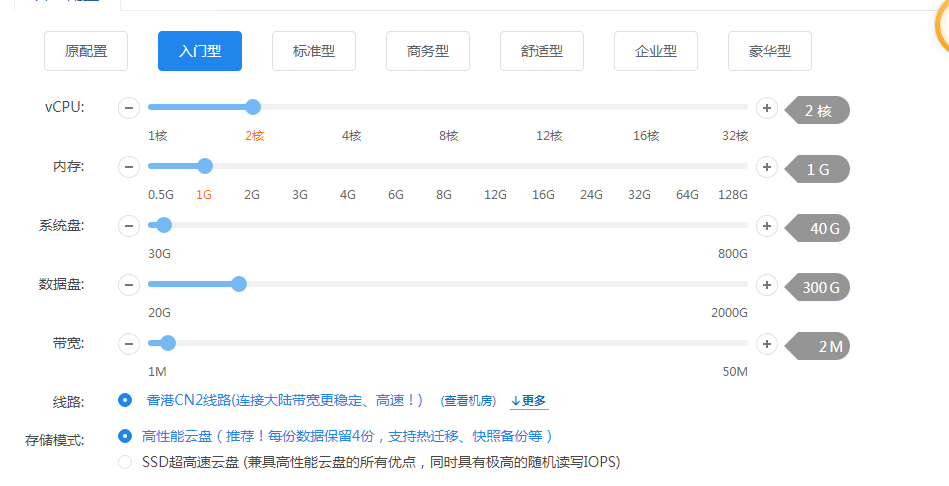This screenshot has width=949, height=486.
Task: Choose the 豪华型 preset
Action: (769, 51)
